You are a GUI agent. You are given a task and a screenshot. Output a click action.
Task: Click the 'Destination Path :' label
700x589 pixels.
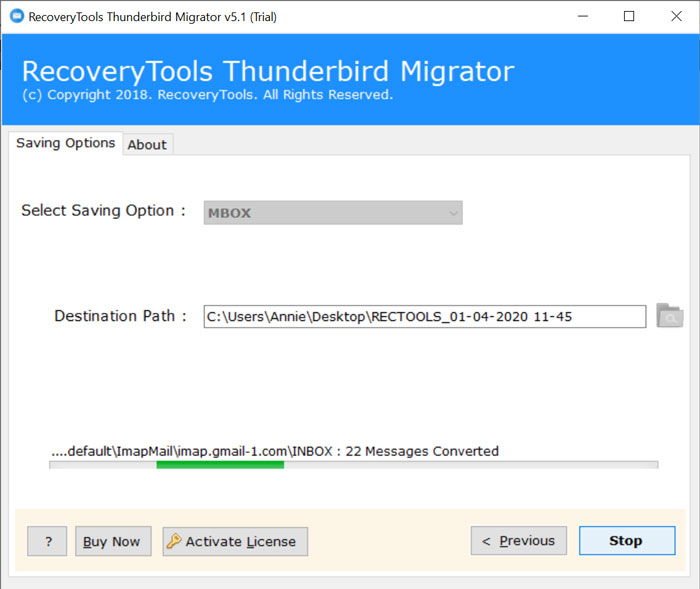point(120,316)
